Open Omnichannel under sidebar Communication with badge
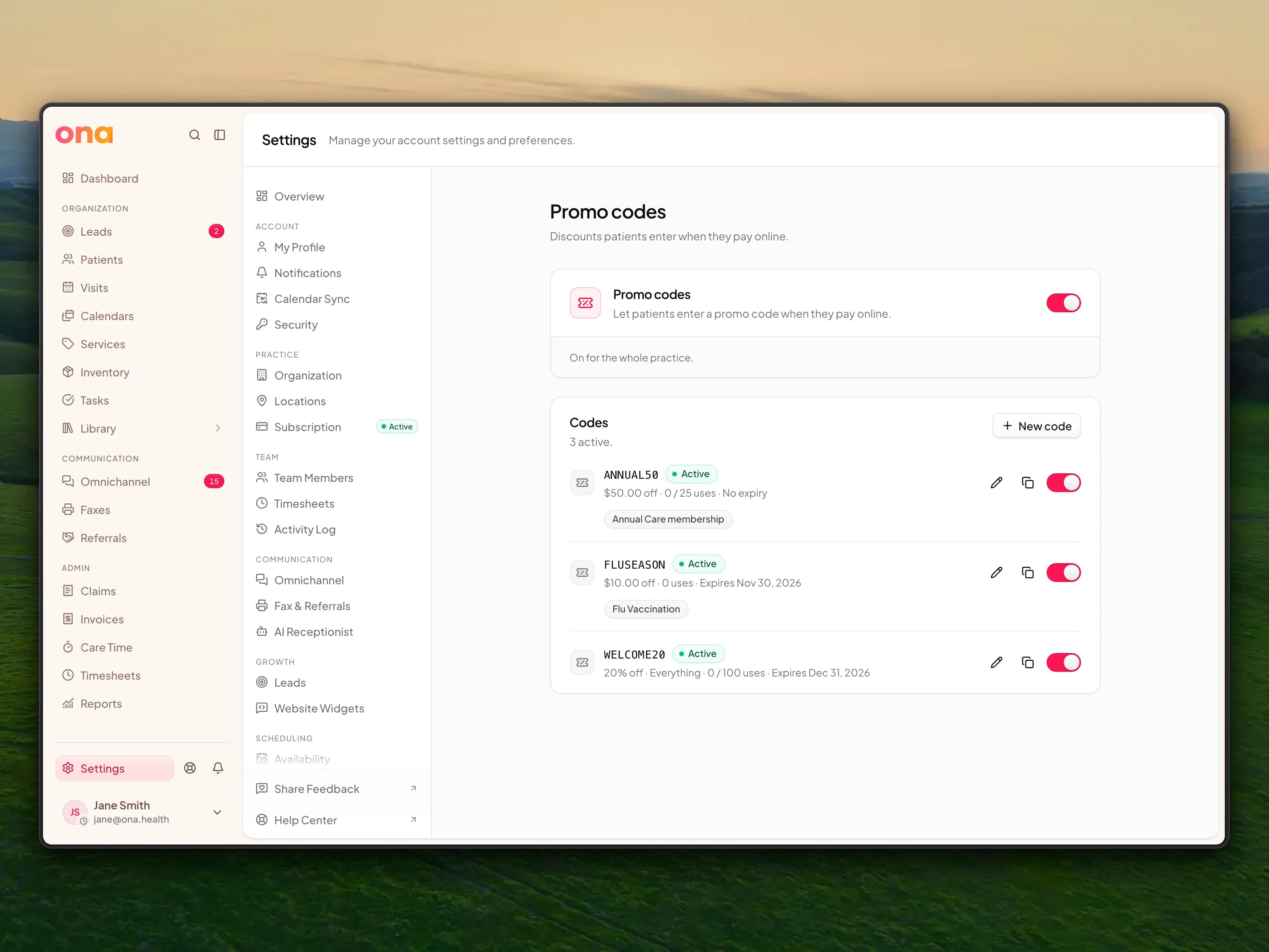 click(143, 482)
